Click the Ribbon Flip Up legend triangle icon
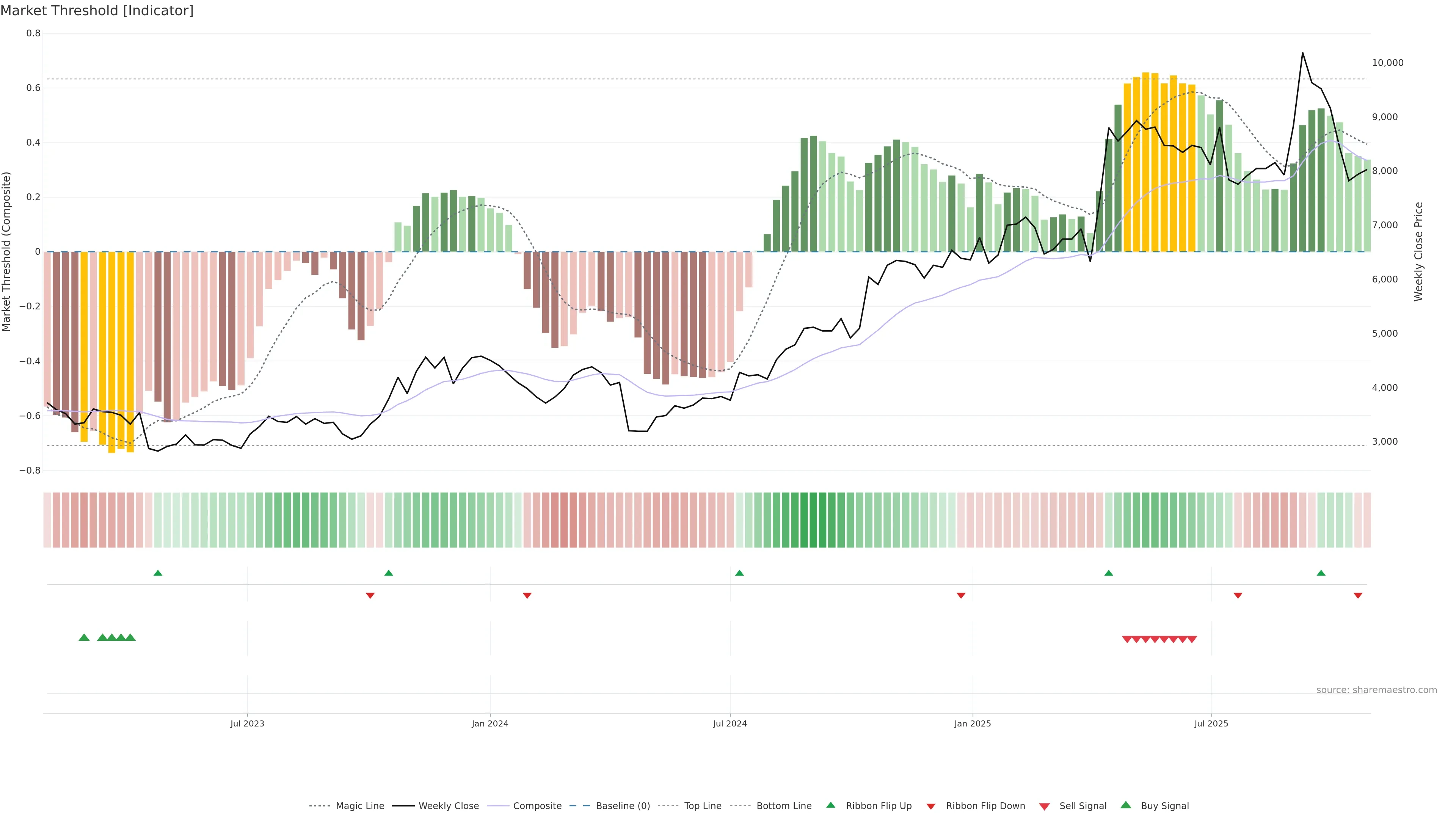 coord(830,805)
